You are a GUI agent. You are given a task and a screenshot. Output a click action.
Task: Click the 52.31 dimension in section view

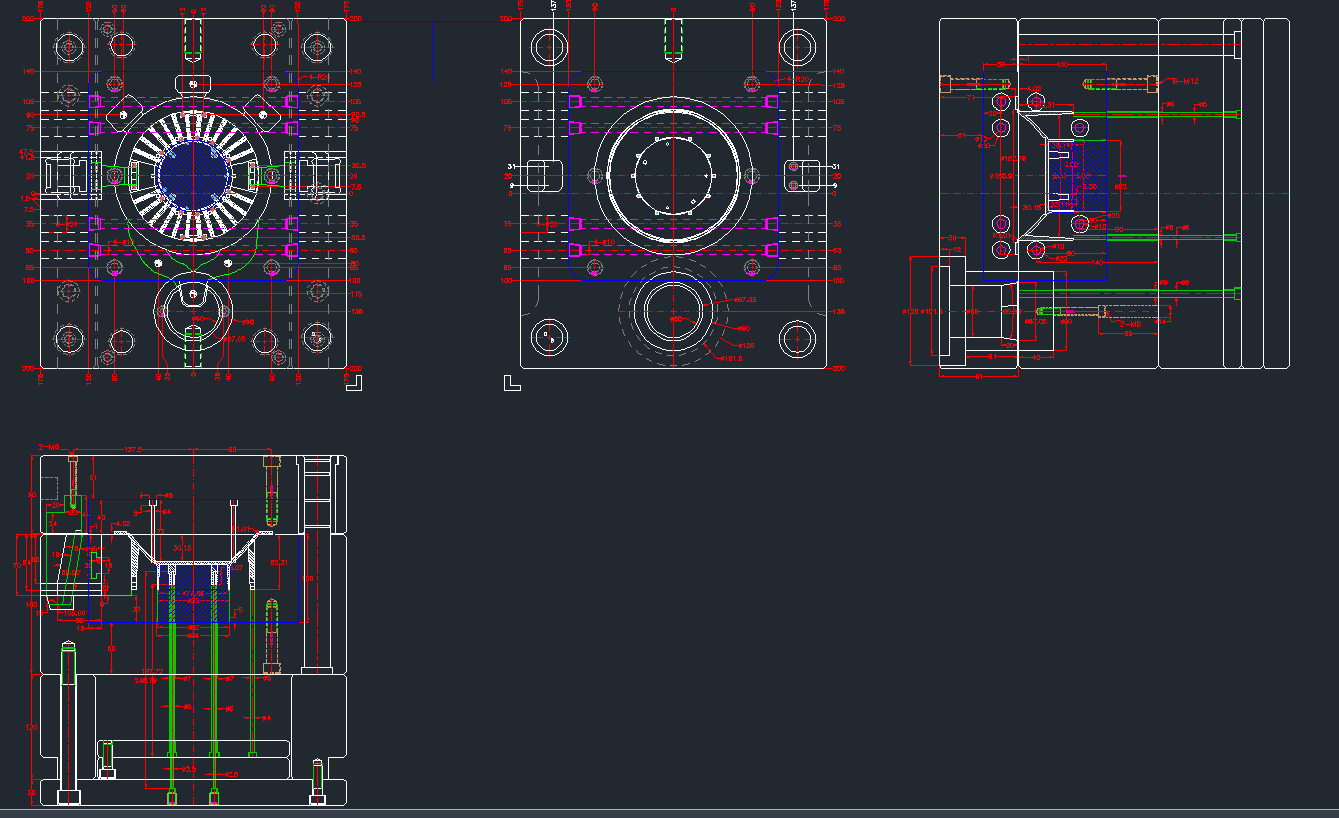(x=280, y=563)
